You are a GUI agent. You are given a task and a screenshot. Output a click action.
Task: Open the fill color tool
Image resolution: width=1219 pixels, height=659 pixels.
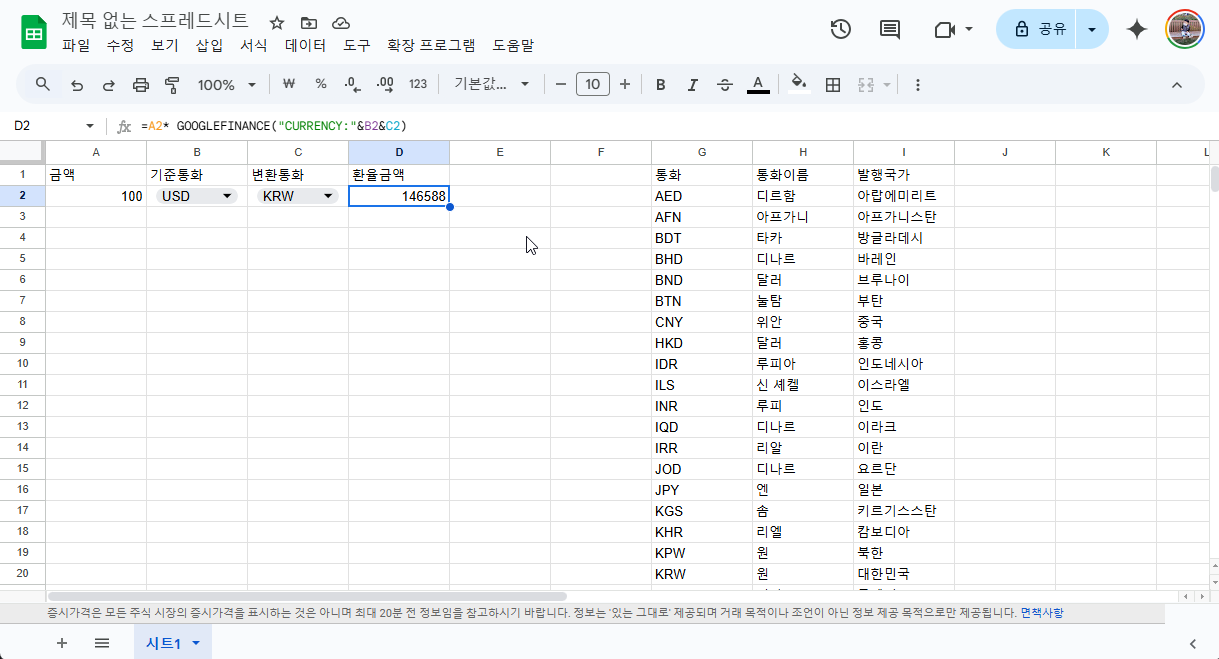pos(795,84)
